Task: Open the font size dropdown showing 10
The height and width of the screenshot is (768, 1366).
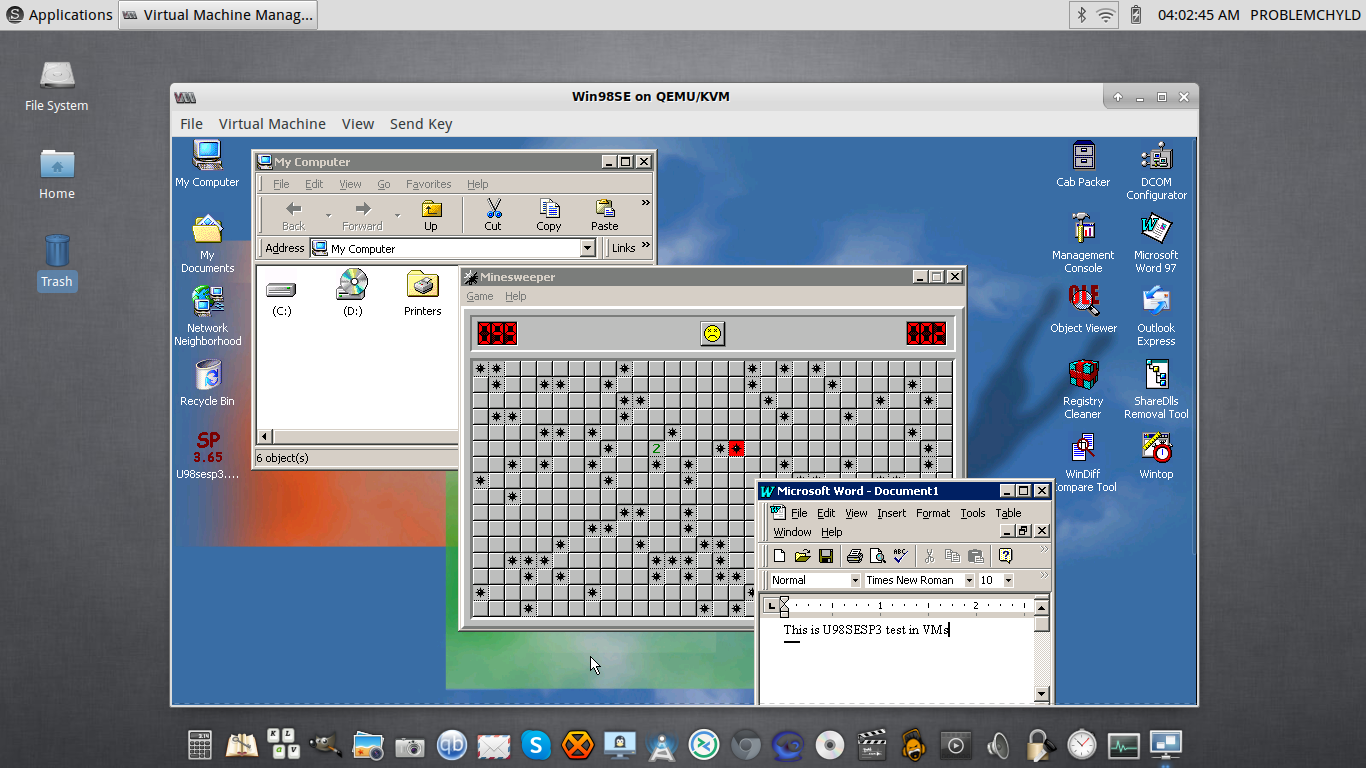Action: (x=1008, y=580)
